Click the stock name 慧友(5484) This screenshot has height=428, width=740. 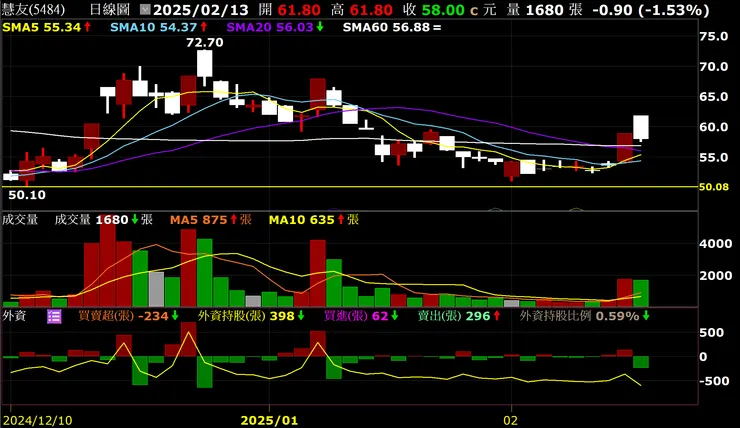click(34, 9)
